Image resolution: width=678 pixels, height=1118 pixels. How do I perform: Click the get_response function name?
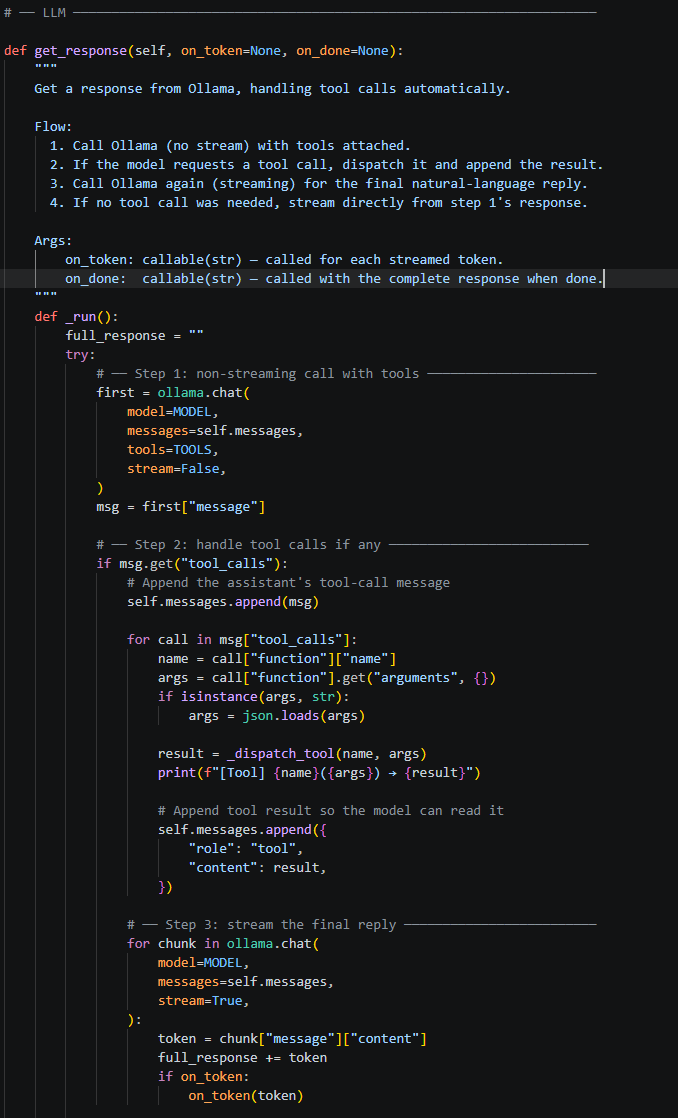click(81, 51)
